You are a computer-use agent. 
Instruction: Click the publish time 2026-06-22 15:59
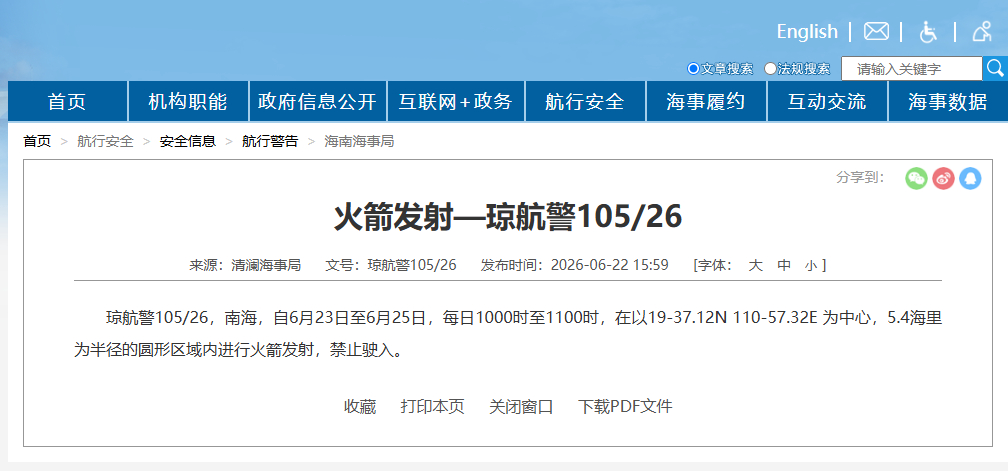[x=609, y=265]
